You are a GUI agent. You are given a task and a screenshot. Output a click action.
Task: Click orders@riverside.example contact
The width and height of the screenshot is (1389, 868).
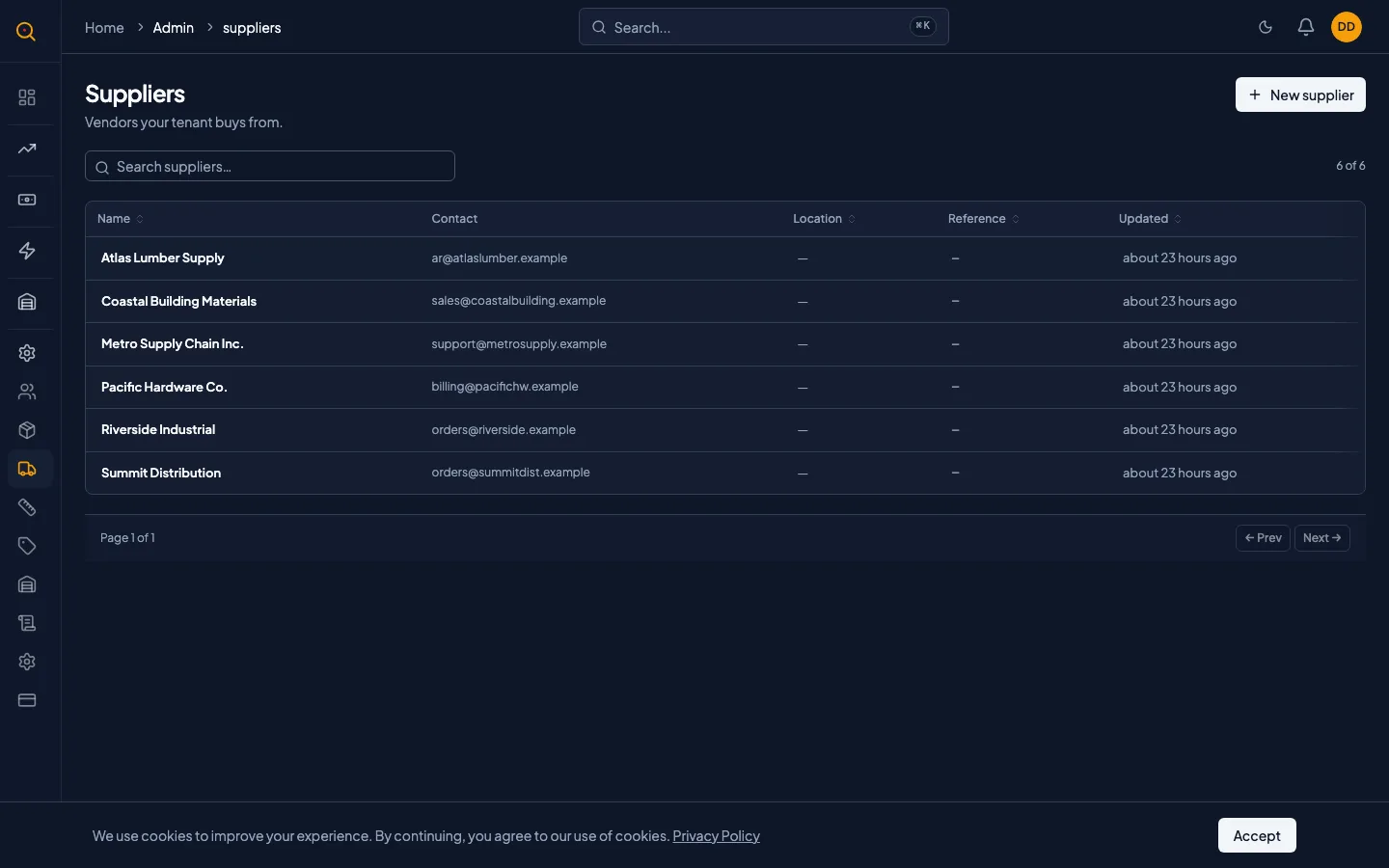coord(504,430)
